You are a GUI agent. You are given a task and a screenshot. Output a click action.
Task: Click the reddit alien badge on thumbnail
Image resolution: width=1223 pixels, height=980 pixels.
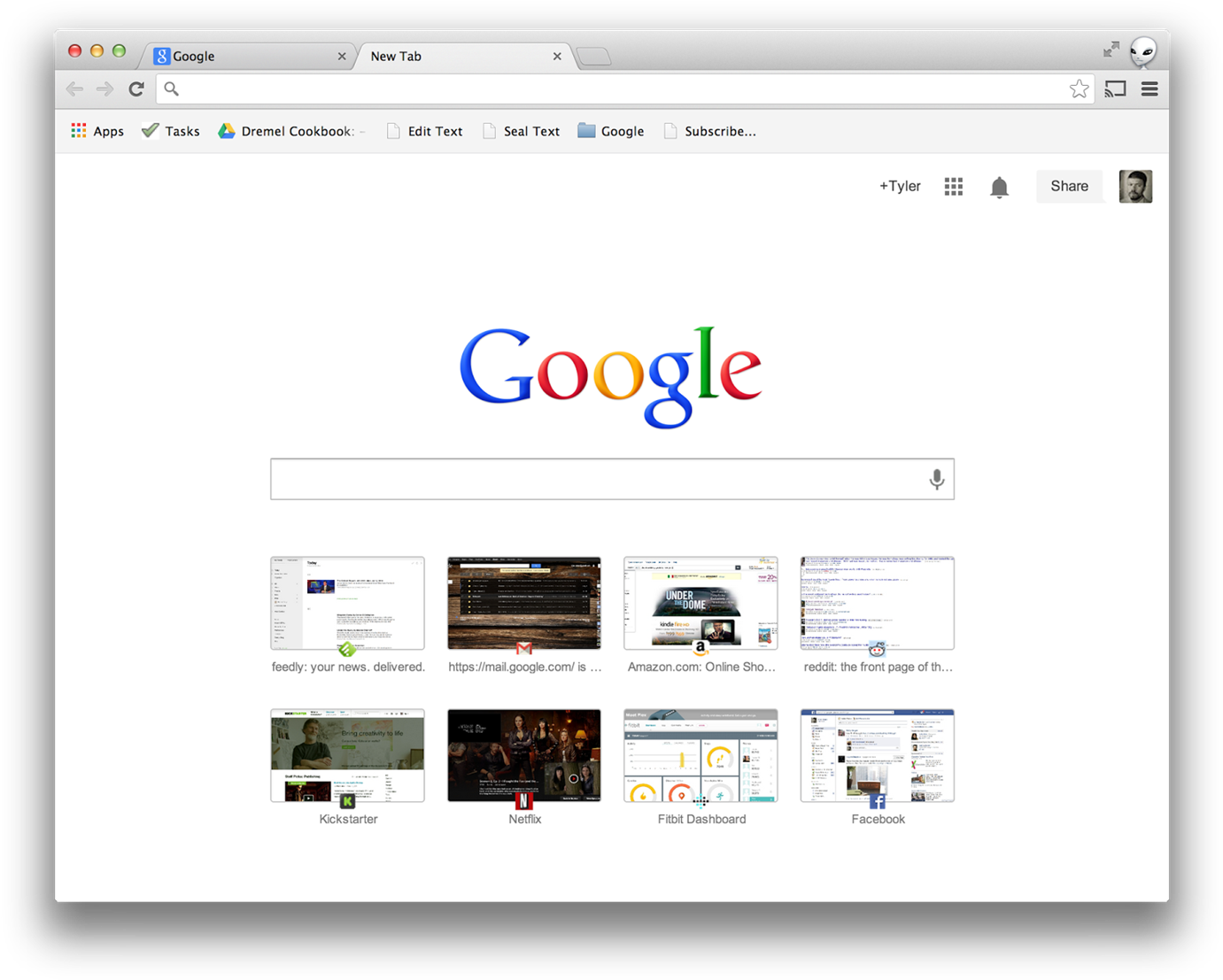tap(877, 649)
